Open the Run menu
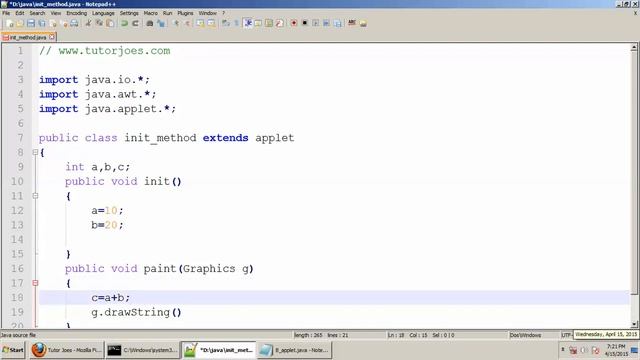Screen dimensions: 640x360 167,13
